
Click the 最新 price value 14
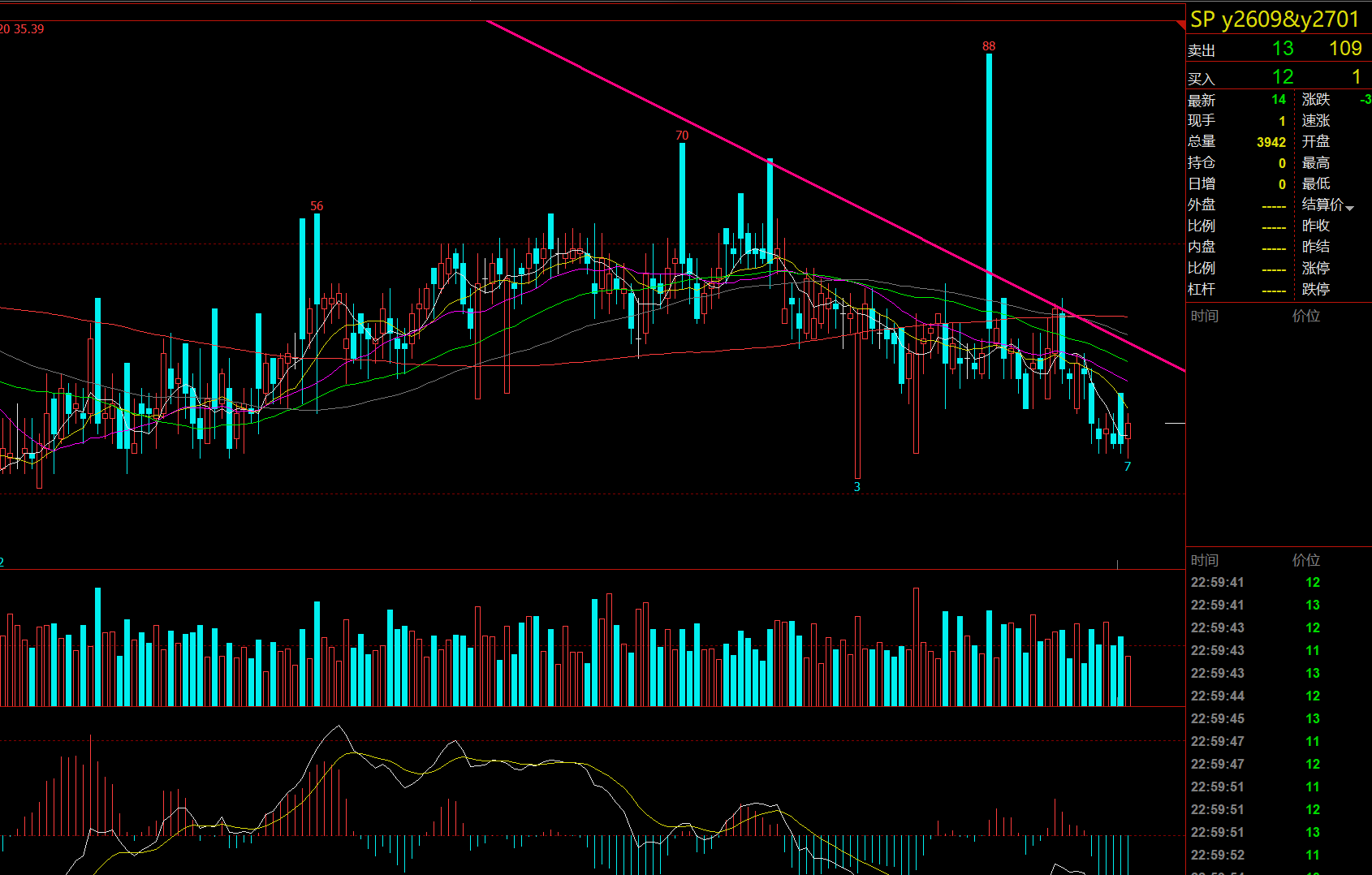(1279, 99)
